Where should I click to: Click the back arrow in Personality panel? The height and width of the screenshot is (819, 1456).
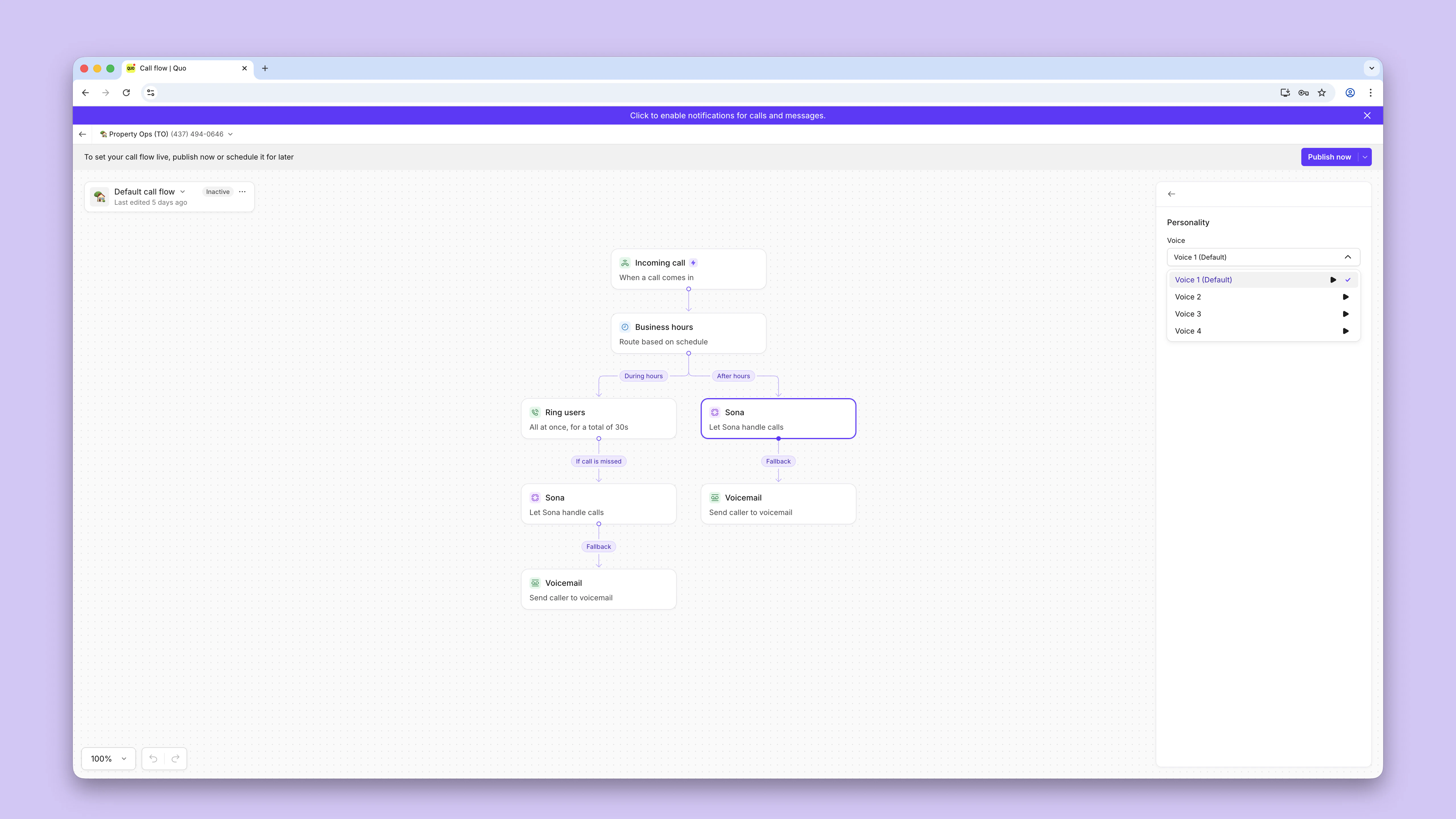[x=1171, y=194]
